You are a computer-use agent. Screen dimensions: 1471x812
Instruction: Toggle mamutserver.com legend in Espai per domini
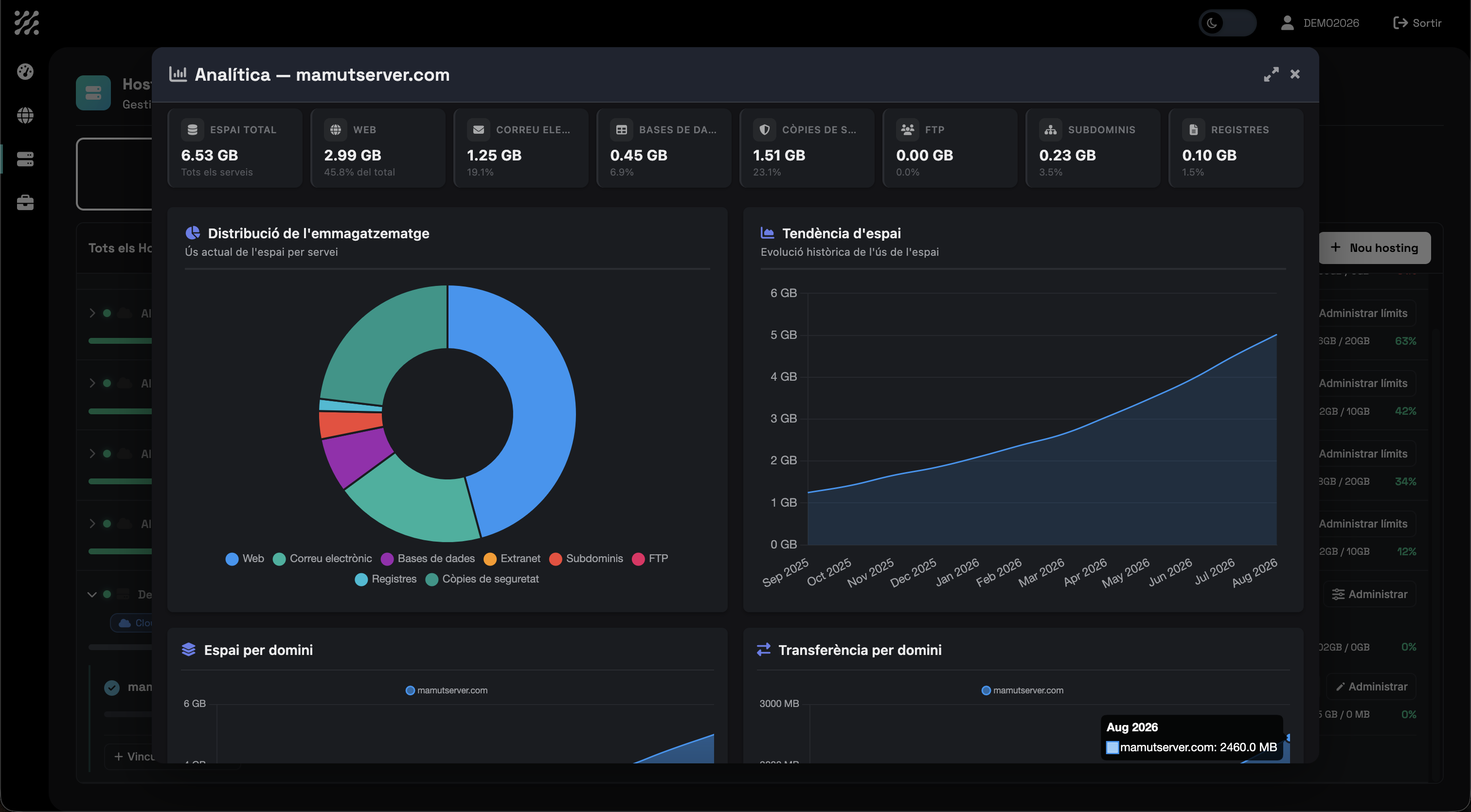tap(447, 690)
